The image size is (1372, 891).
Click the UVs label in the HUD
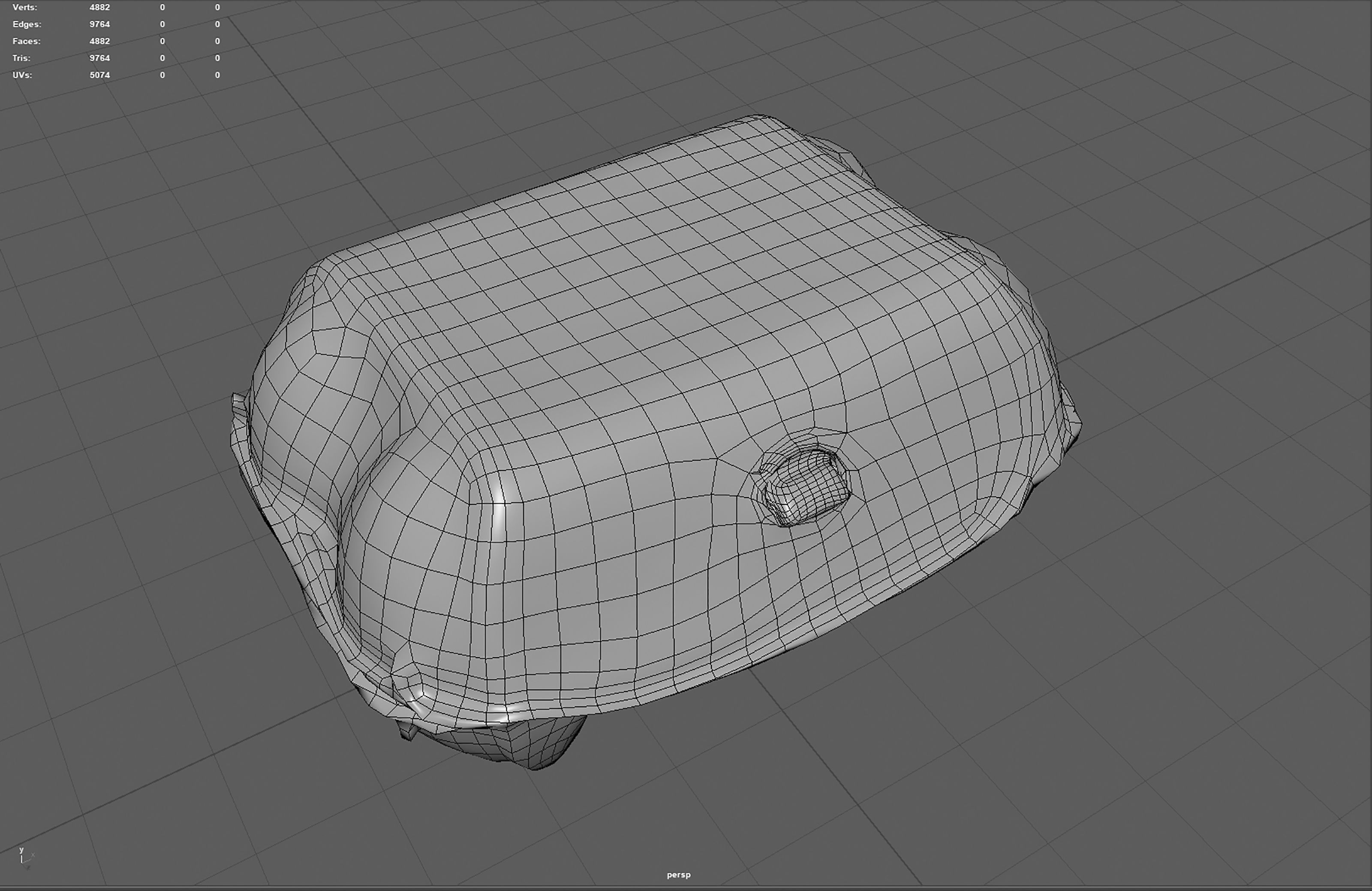click(22, 75)
